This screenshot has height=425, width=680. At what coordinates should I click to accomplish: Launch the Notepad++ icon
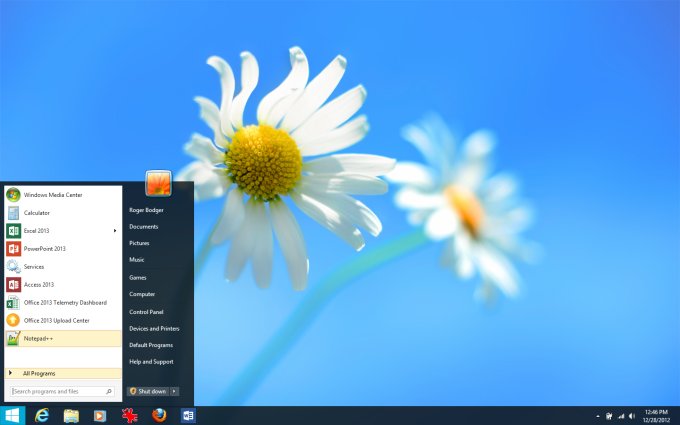(x=13, y=338)
